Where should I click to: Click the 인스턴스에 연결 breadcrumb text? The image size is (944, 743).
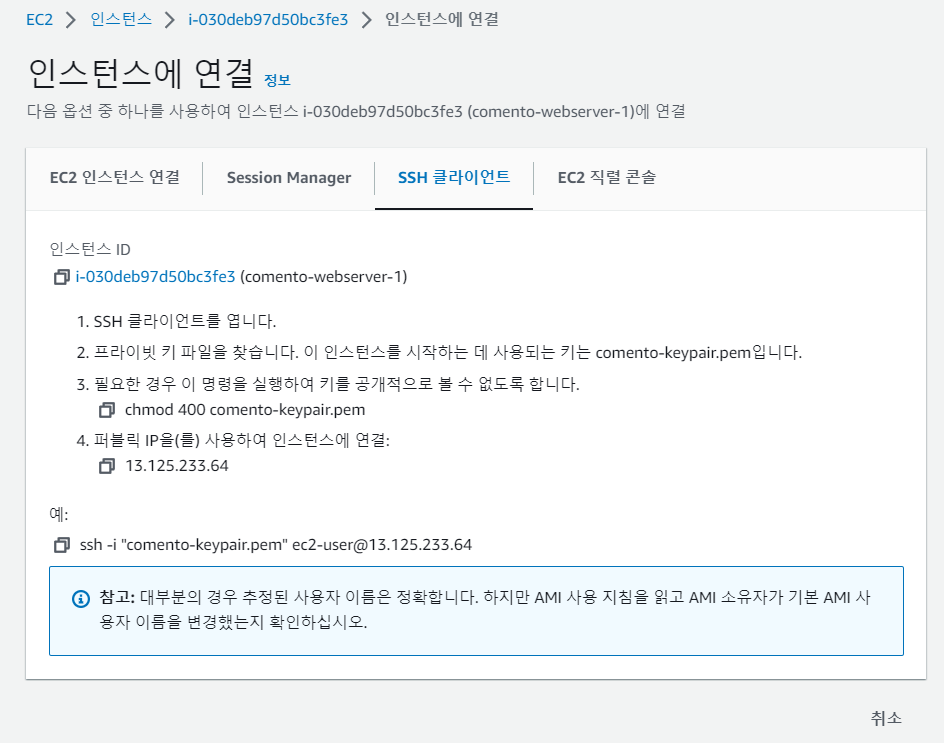click(x=442, y=20)
